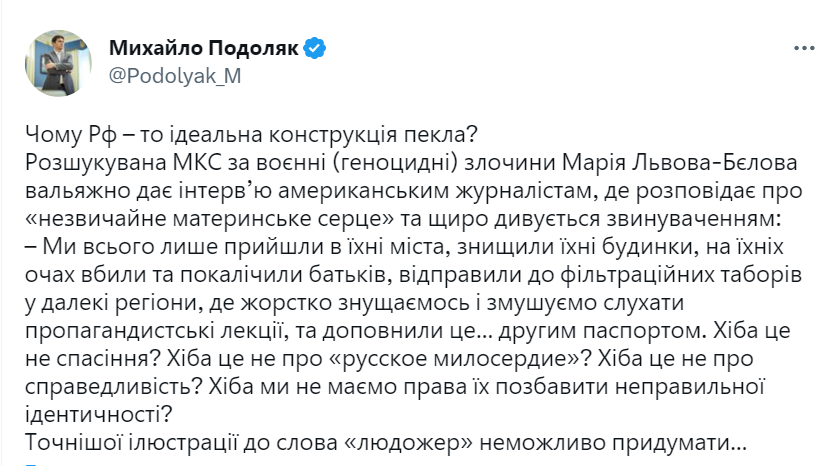835x466 pixels.
Task: Click the blue verified checkmark badge
Action: 314,48
